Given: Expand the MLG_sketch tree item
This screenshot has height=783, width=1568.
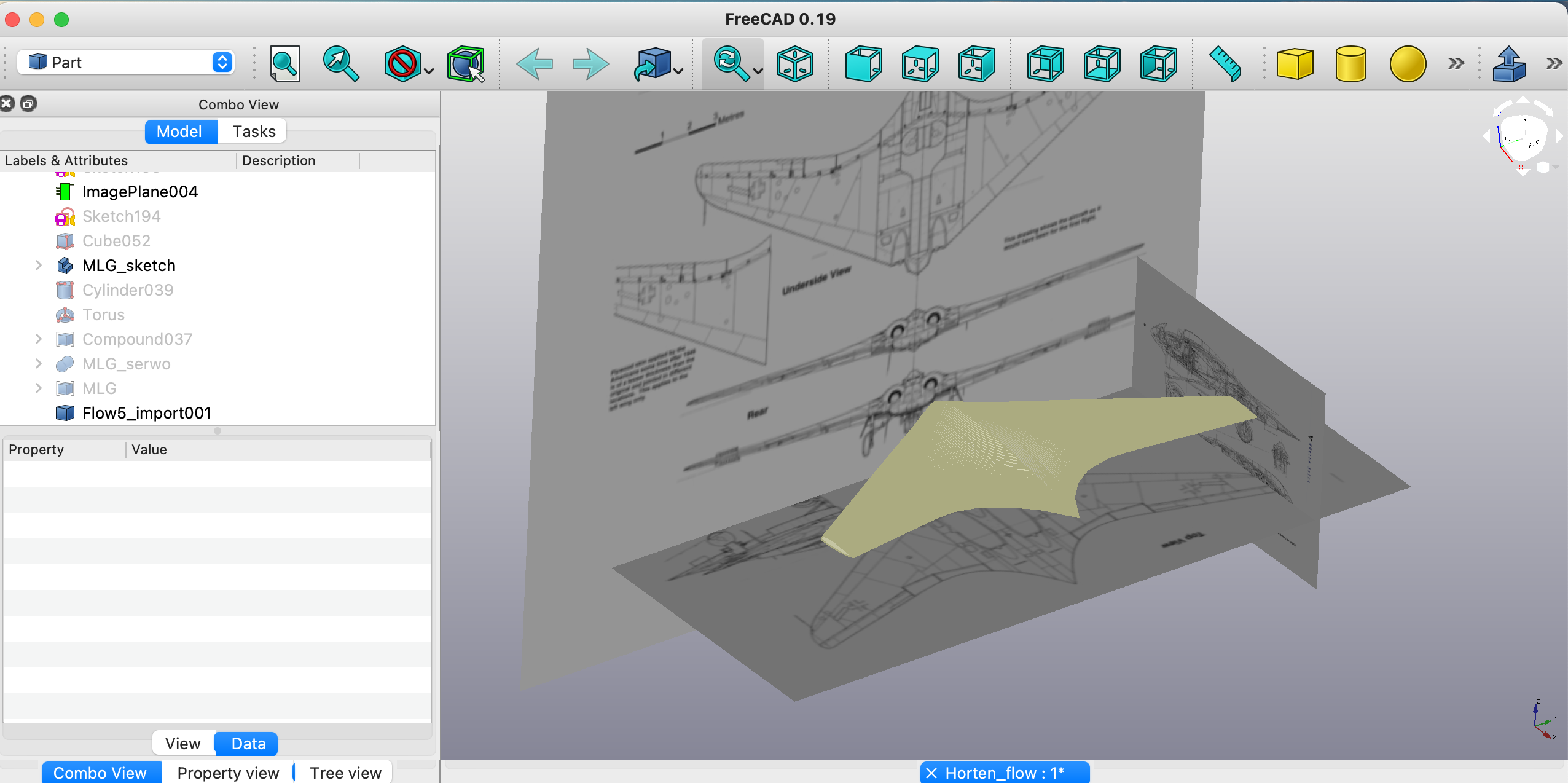Looking at the screenshot, I should [x=39, y=266].
